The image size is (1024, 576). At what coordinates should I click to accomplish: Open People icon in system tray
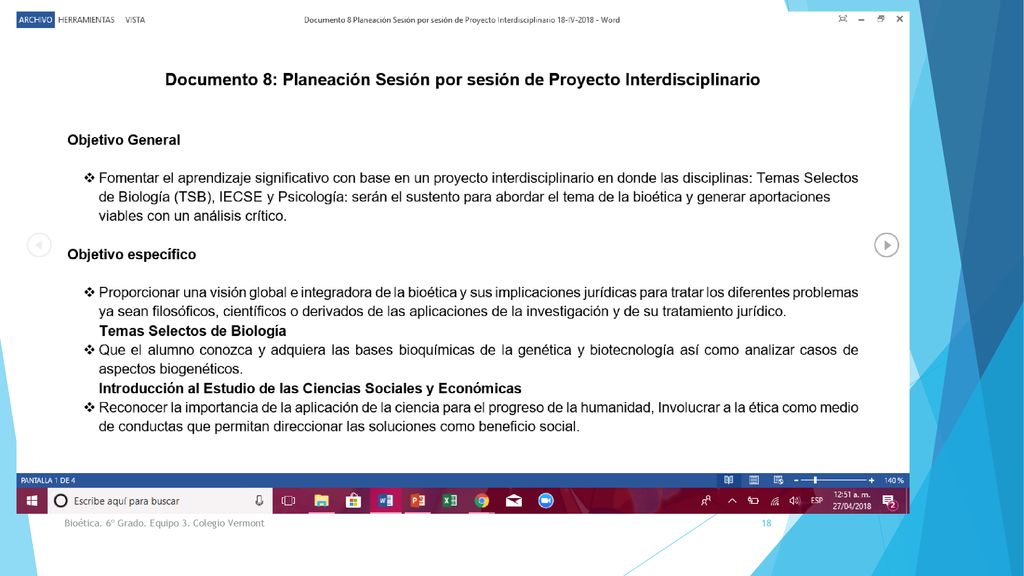(x=706, y=501)
